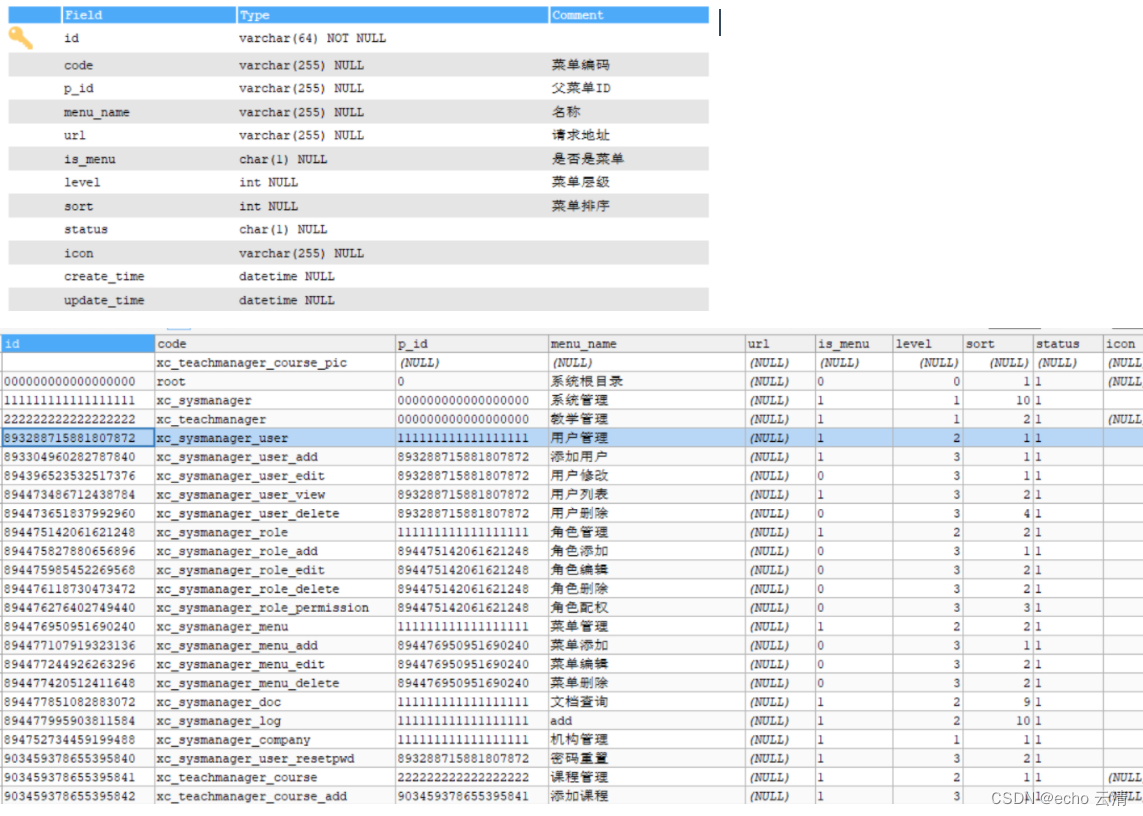Sort by the sort column header in data grid
This screenshot has width=1143, height=816.
click(998, 343)
